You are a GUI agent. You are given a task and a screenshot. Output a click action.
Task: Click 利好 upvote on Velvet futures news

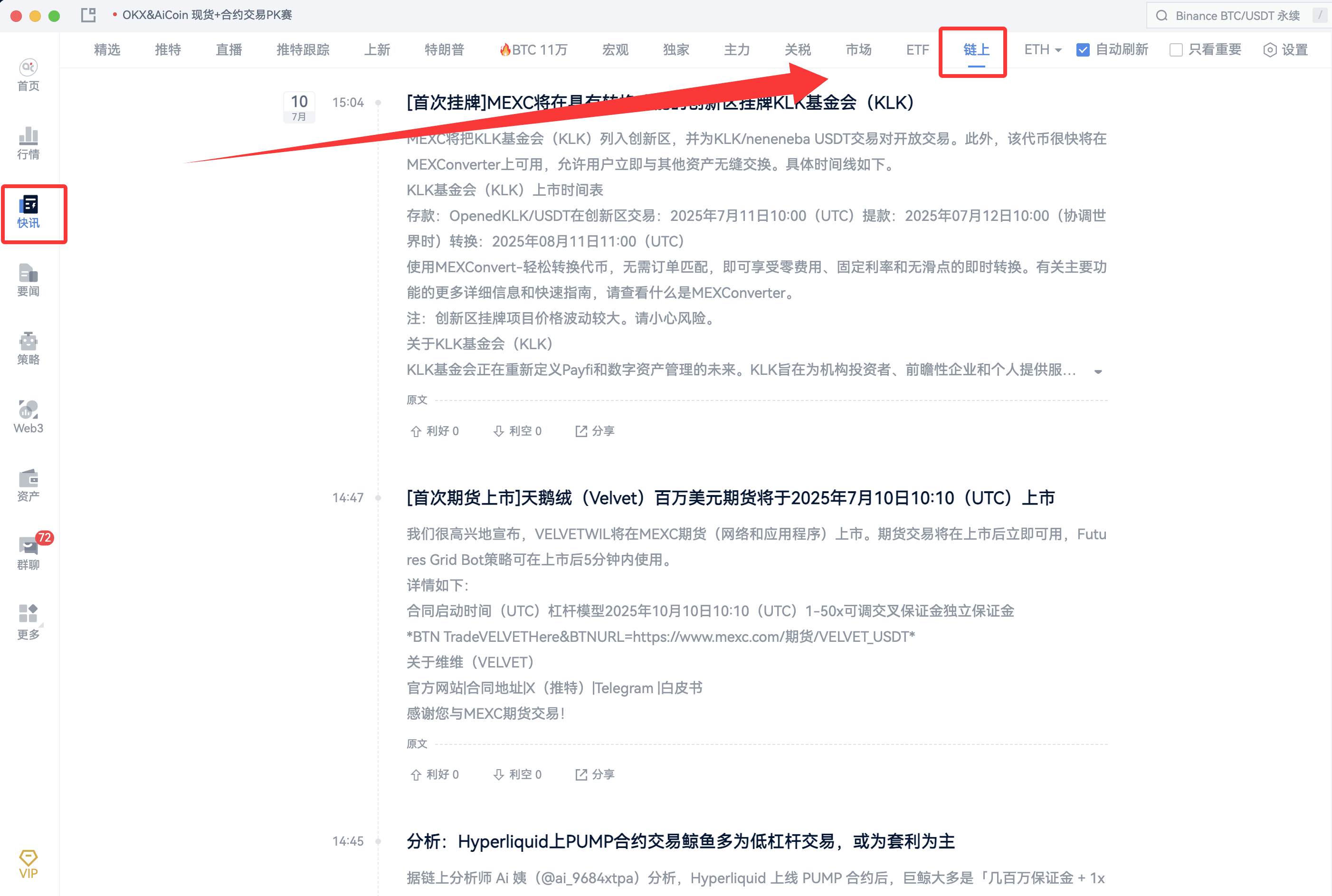(x=434, y=774)
